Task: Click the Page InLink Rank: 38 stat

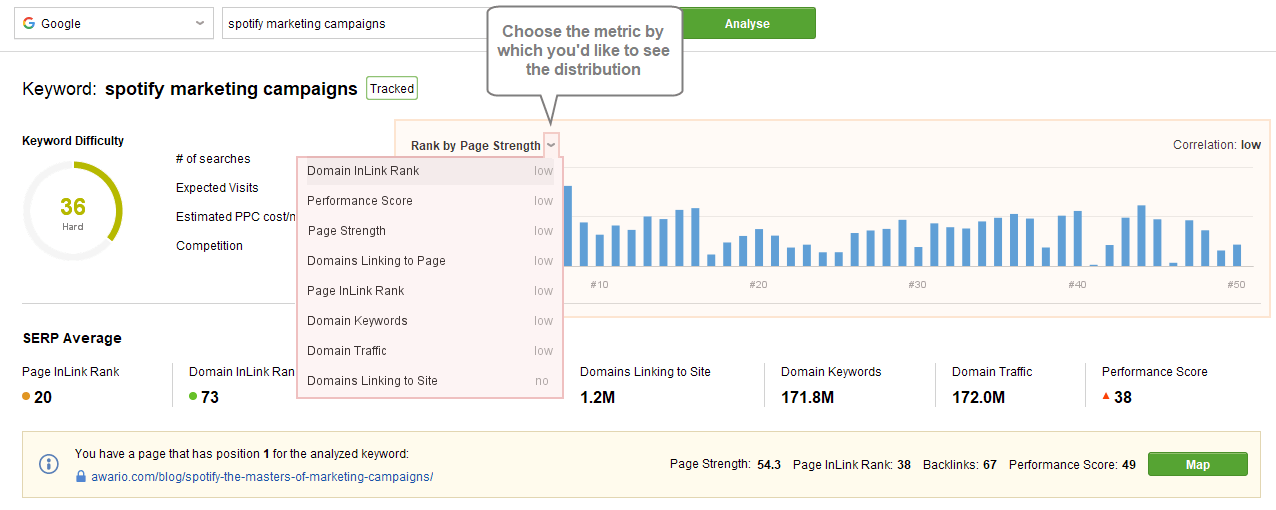Action: pyautogui.click(x=852, y=464)
